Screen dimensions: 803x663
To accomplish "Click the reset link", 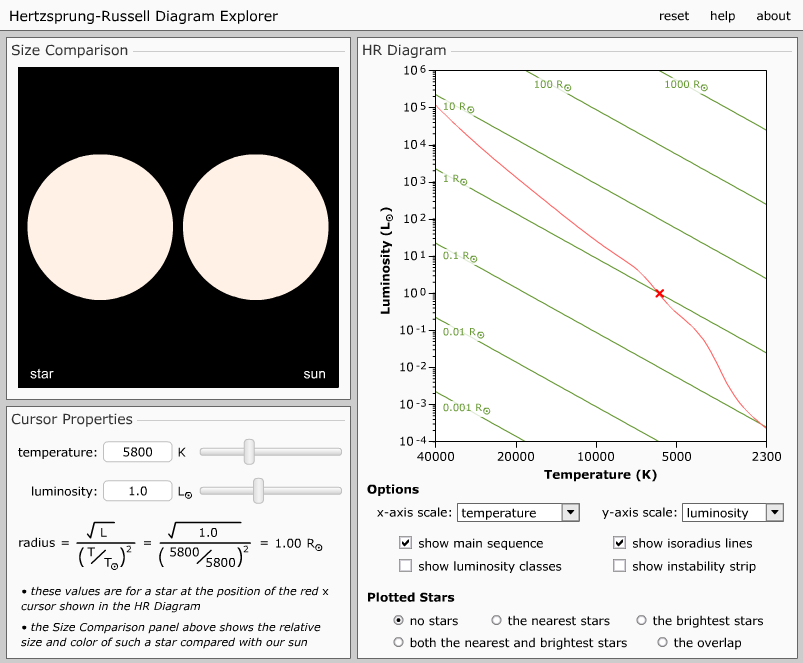I will (674, 16).
